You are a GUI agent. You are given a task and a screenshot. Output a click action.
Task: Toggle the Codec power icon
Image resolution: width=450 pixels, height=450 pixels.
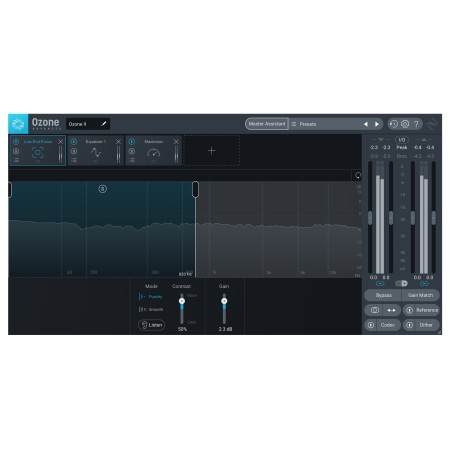[x=371, y=325]
